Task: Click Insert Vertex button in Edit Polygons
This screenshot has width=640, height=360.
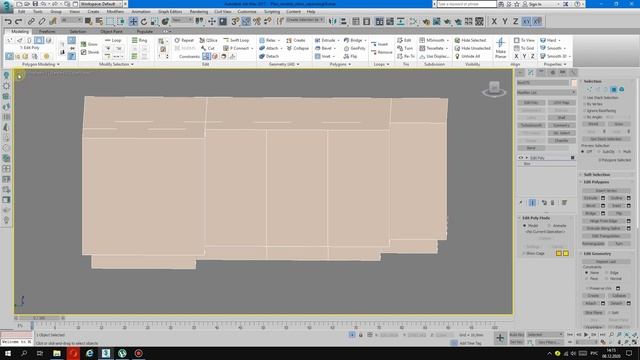Action: point(606,191)
